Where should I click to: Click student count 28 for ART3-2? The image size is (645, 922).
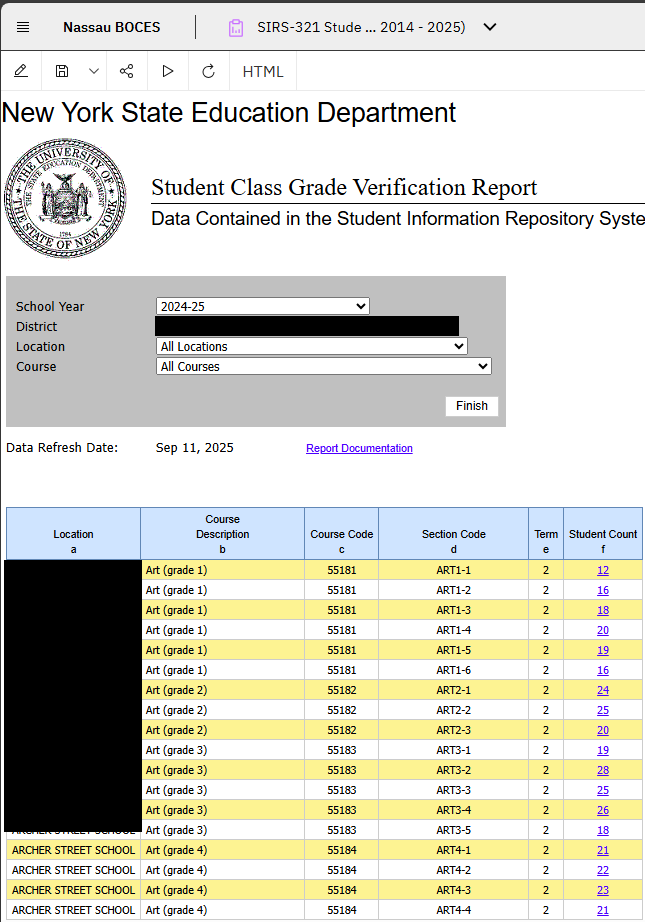click(603, 770)
